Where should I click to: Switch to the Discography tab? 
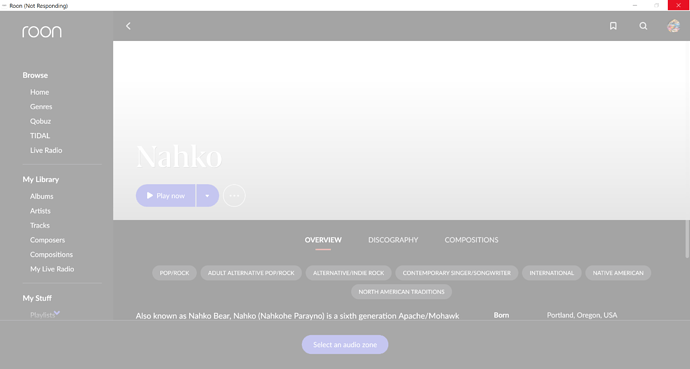tap(393, 240)
